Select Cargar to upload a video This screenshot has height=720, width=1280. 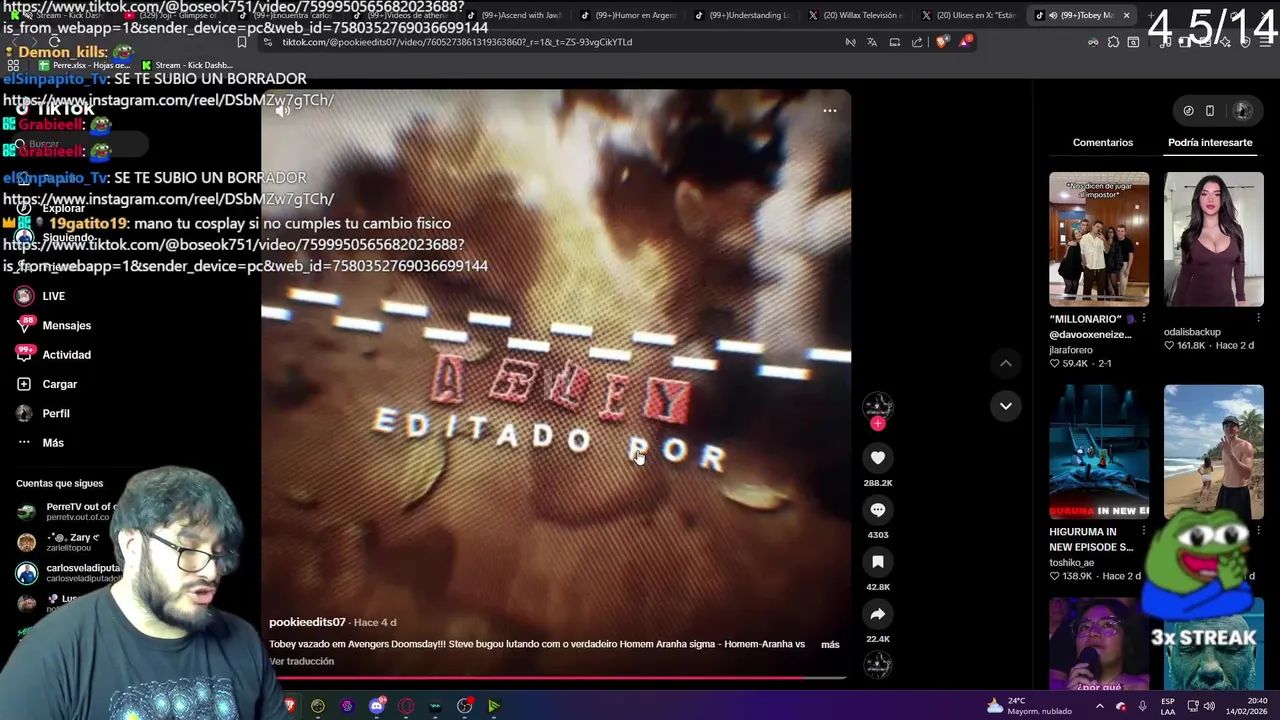point(46,384)
